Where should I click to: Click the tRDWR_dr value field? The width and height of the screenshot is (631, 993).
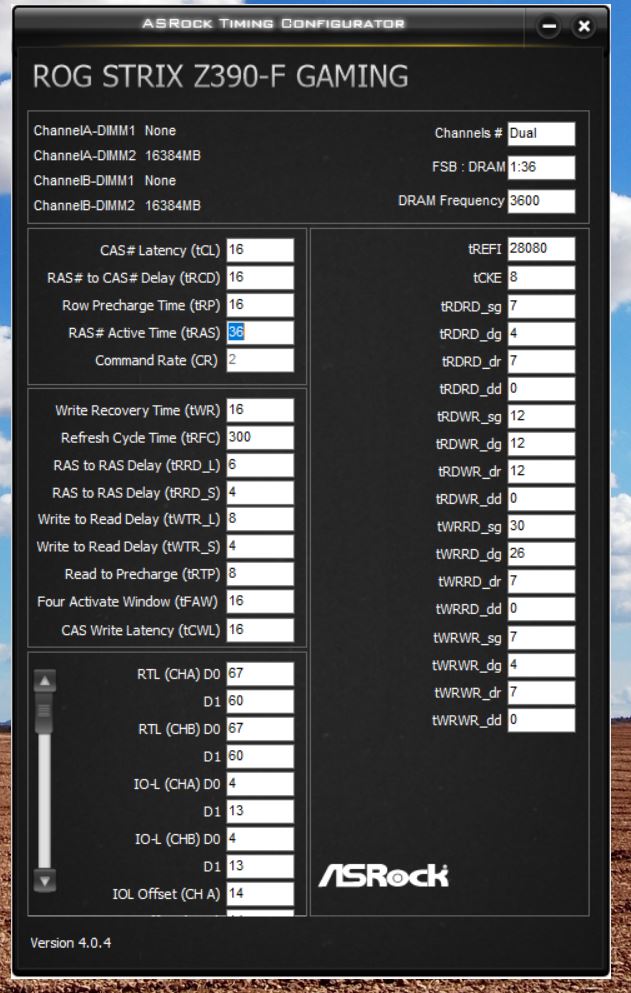(x=541, y=471)
